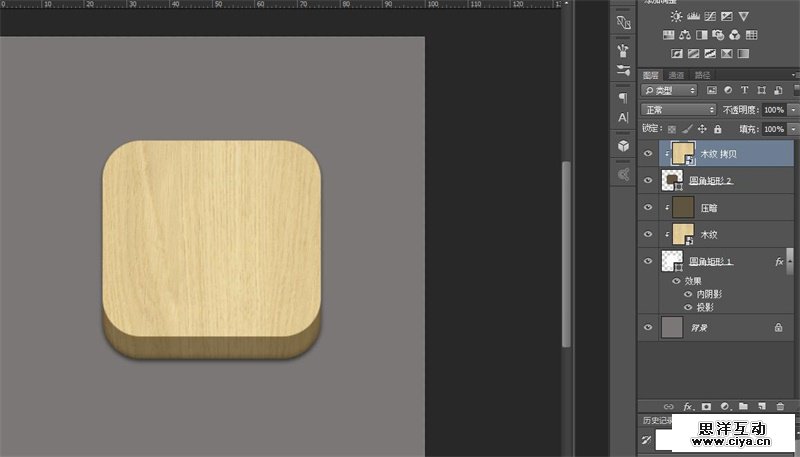
Task: Click the add layer style fx button
Action: pyautogui.click(x=688, y=407)
